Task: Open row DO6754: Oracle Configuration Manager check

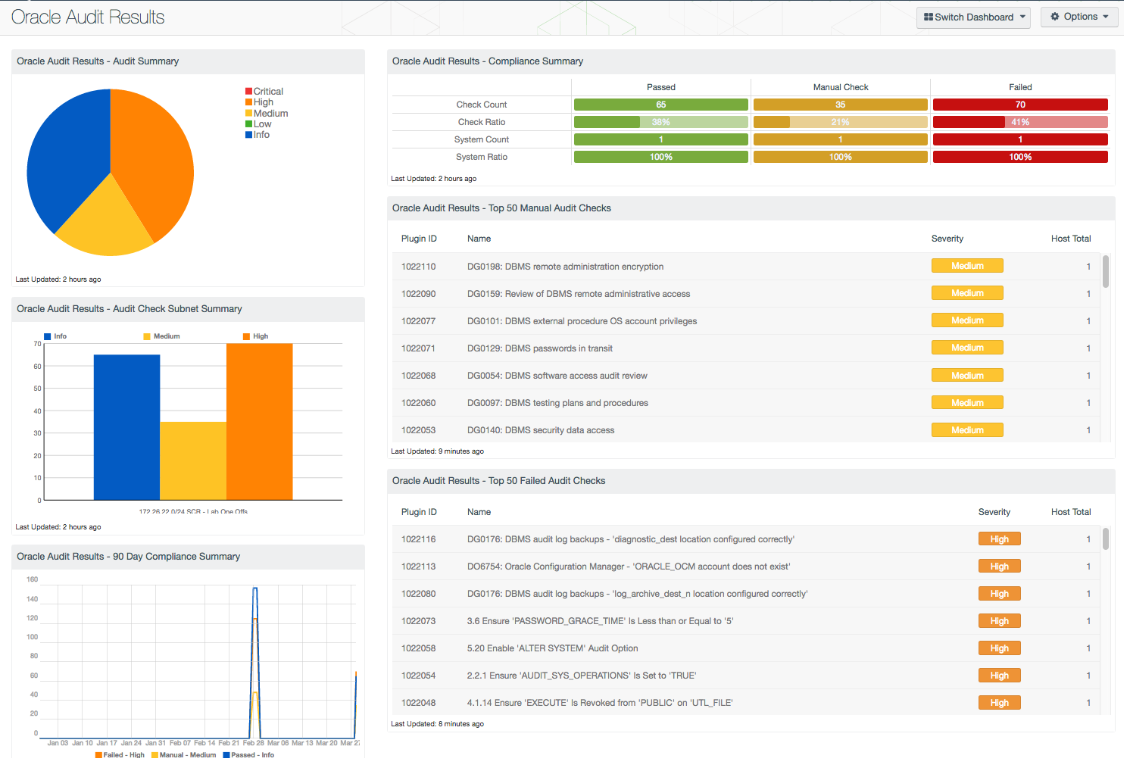Action: point(747,567)
